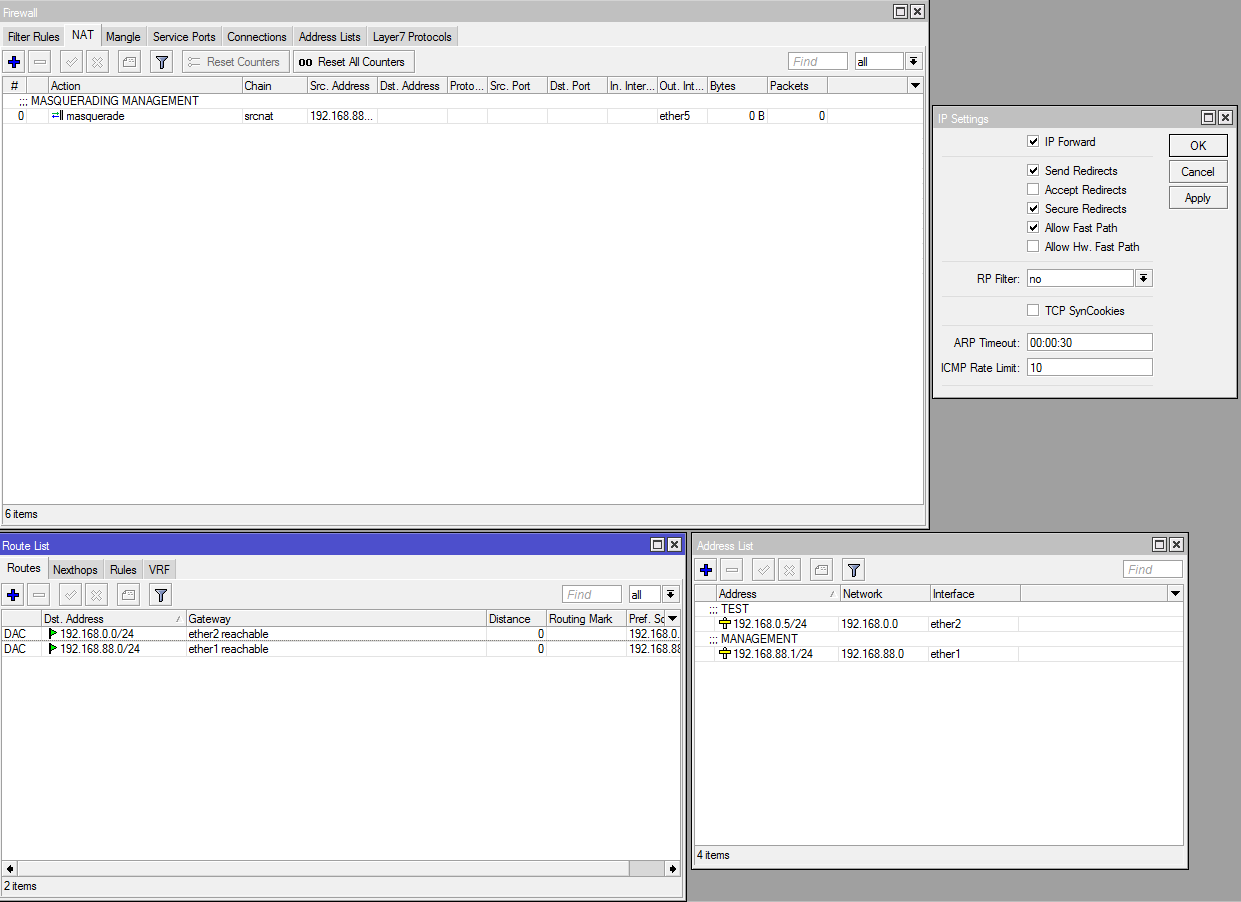Switch to Rules tab in Route List
The height and width of the screenshot is (902, 1241).
pyautogui.click(x=123, y=570)
